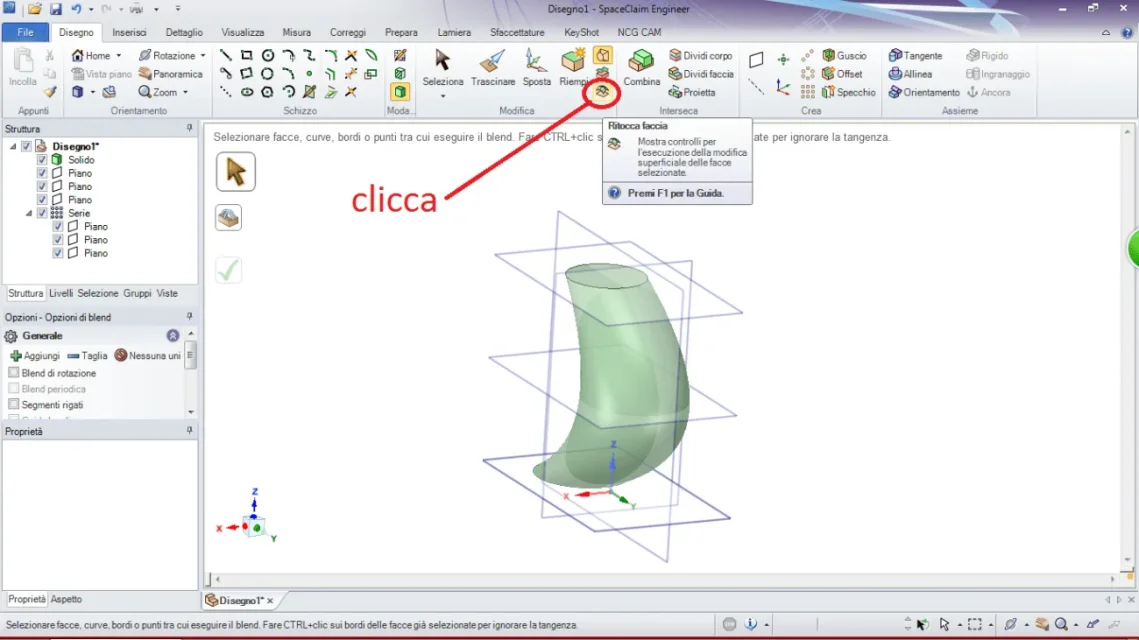
Task: Collapse the Serie tree node
Action: (x=29, y=213)
